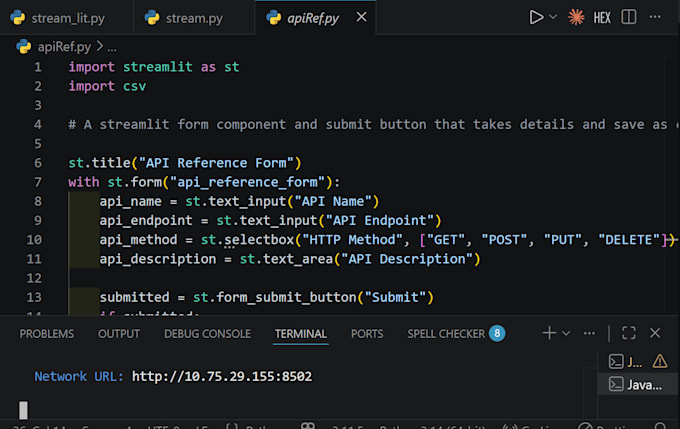Open the new terminal profile dropdown
680x429 pixels.
coord(566,333)
